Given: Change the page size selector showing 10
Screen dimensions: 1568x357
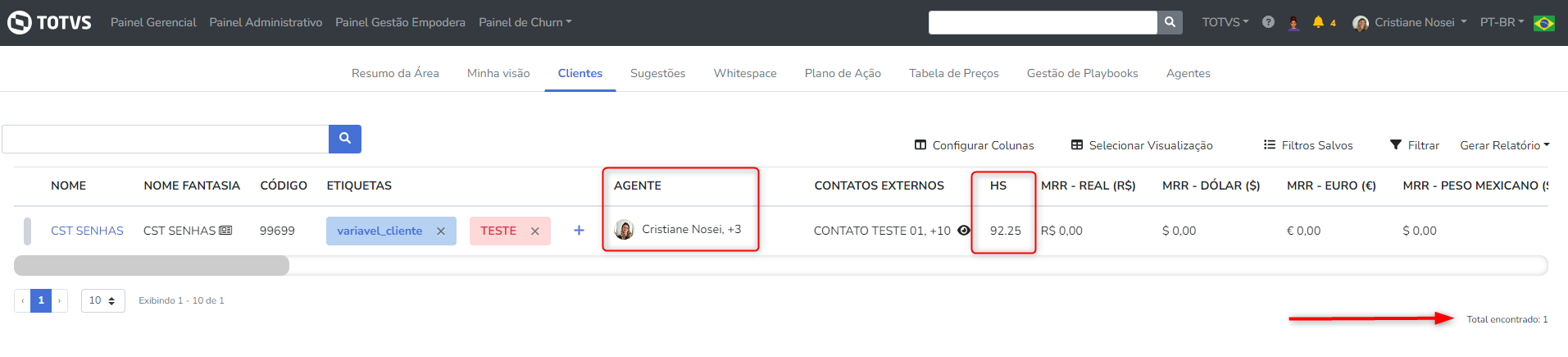Looking at the screenshot, I should pyautogui.click(x=102, y=300).
